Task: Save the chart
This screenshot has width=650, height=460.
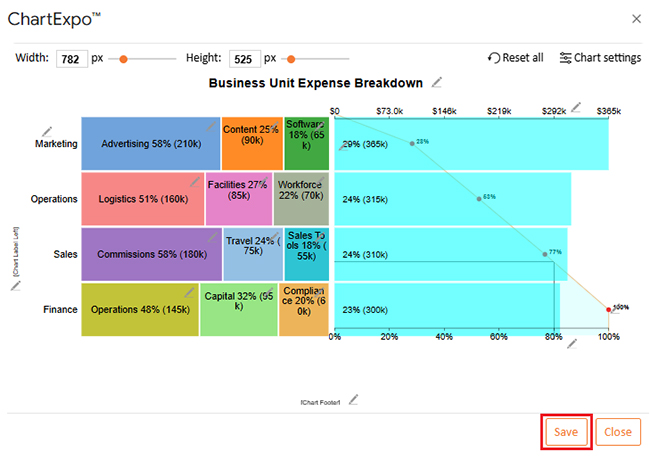Action: (566, 432)
